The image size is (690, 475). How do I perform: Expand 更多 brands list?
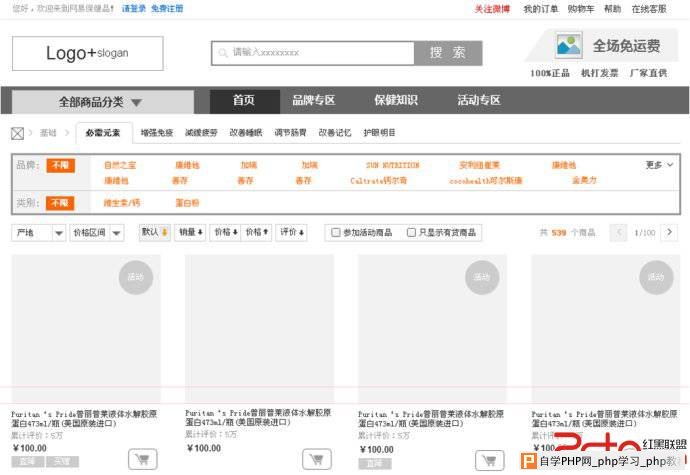pos(659,165)
